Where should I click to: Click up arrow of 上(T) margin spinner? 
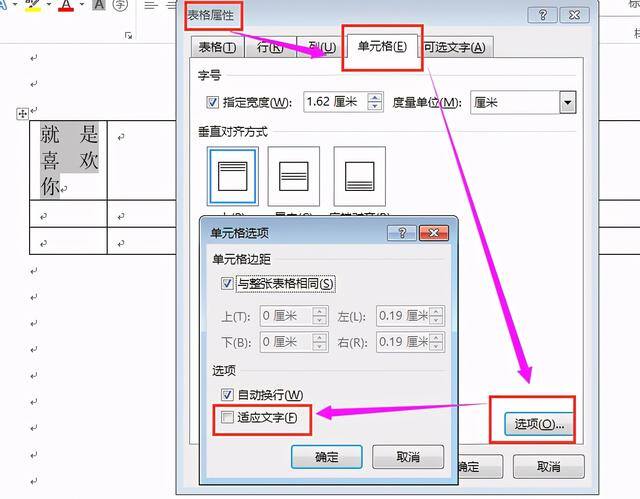[320, 311]
